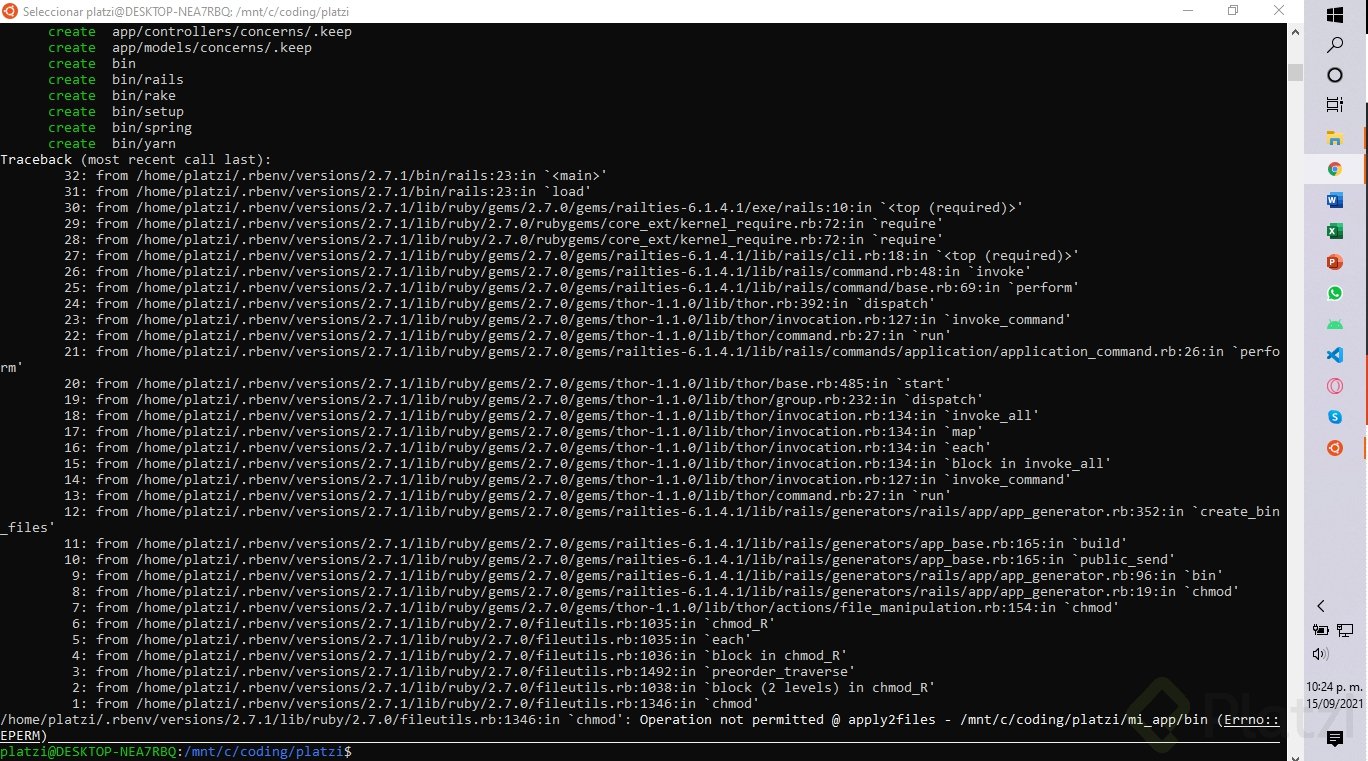Click the "create bin/setup" output line
This screenshot has height=761, width=1368.
(x=116, y=111)
